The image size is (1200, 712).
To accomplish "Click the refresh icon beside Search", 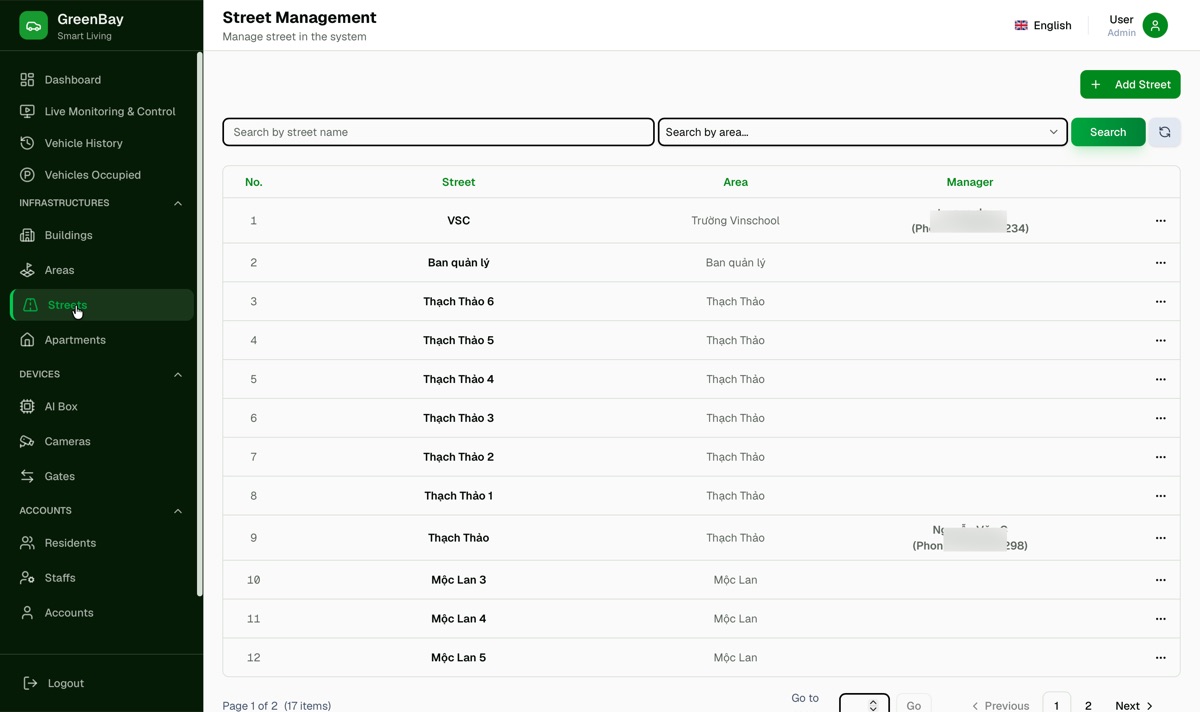I will (1165, 132).
